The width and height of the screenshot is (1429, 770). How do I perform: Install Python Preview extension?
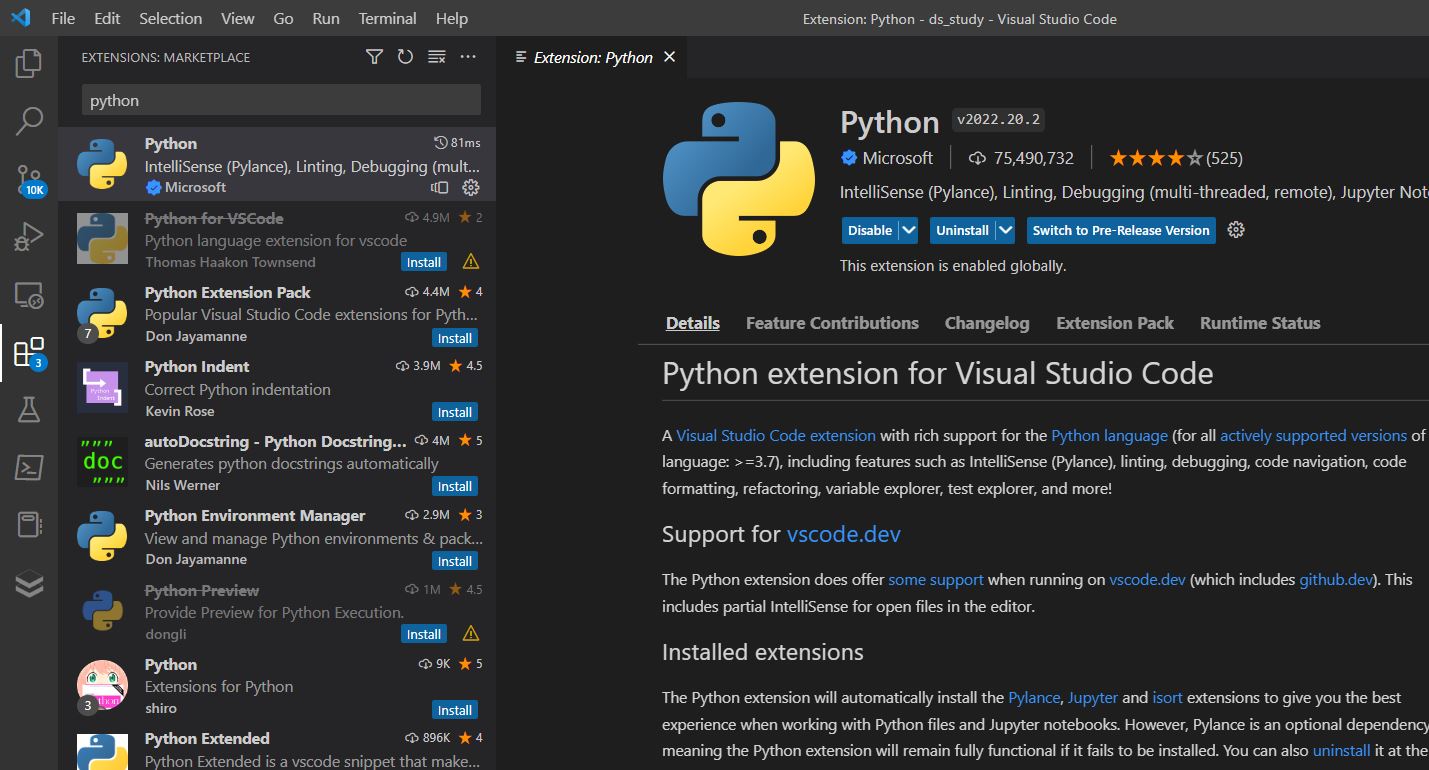[x=424, y=634]
